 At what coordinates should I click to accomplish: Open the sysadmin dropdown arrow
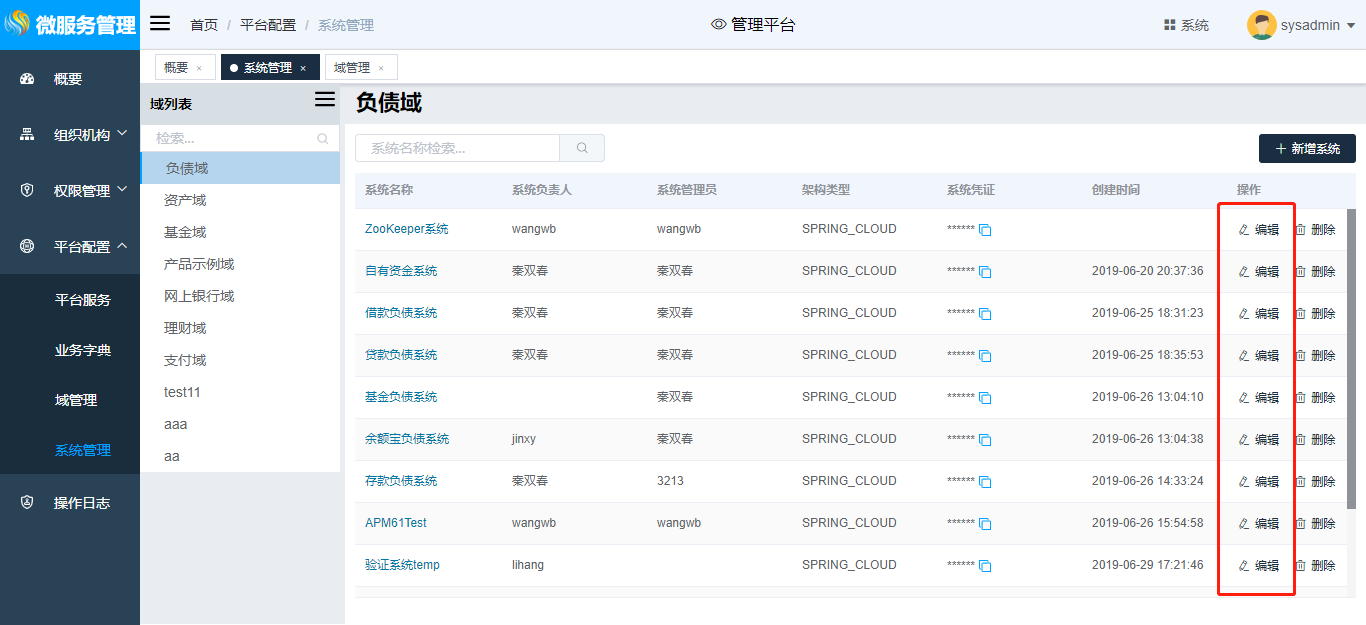pyautogui.click(x=1351, y=26)
